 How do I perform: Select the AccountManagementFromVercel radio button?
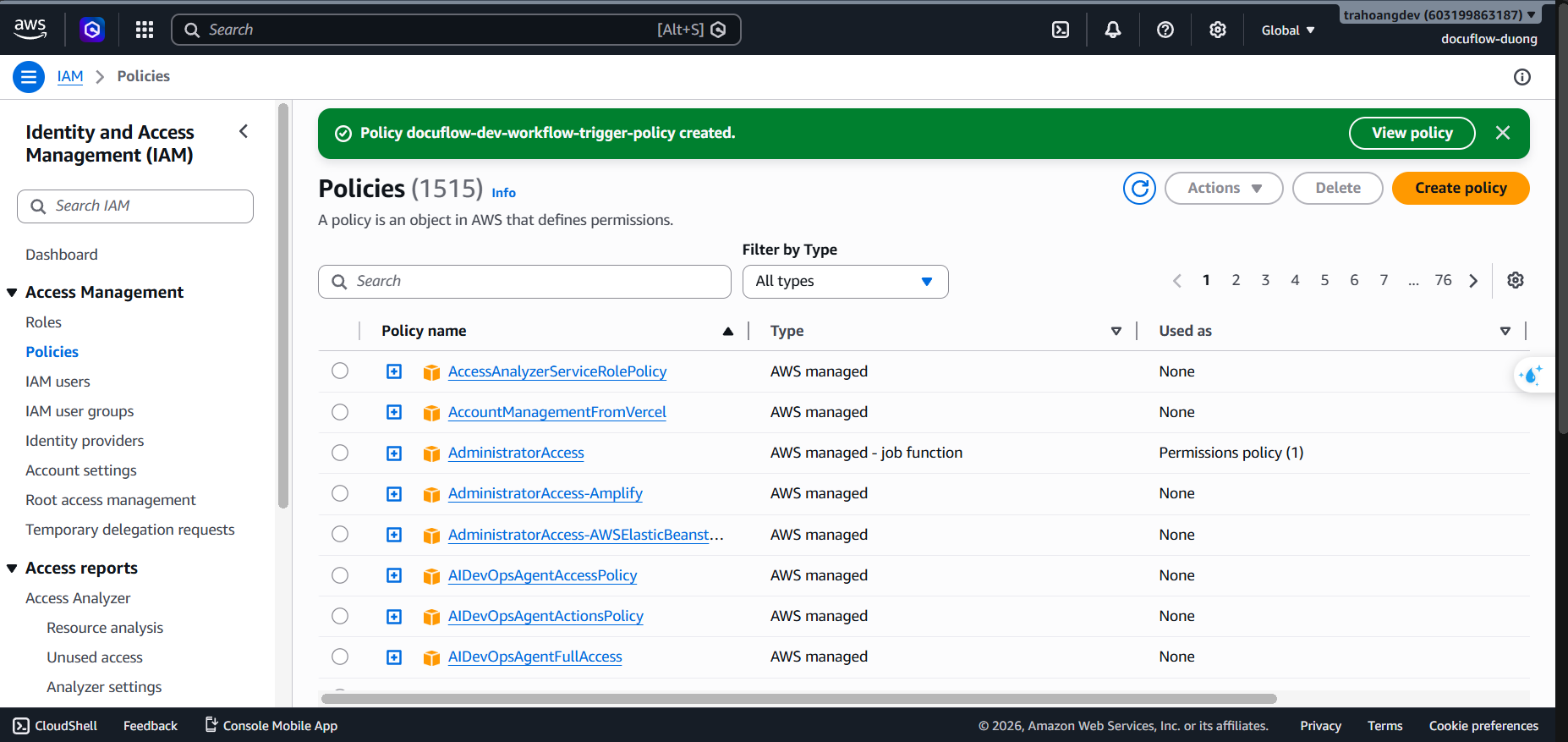coord(340,411)
